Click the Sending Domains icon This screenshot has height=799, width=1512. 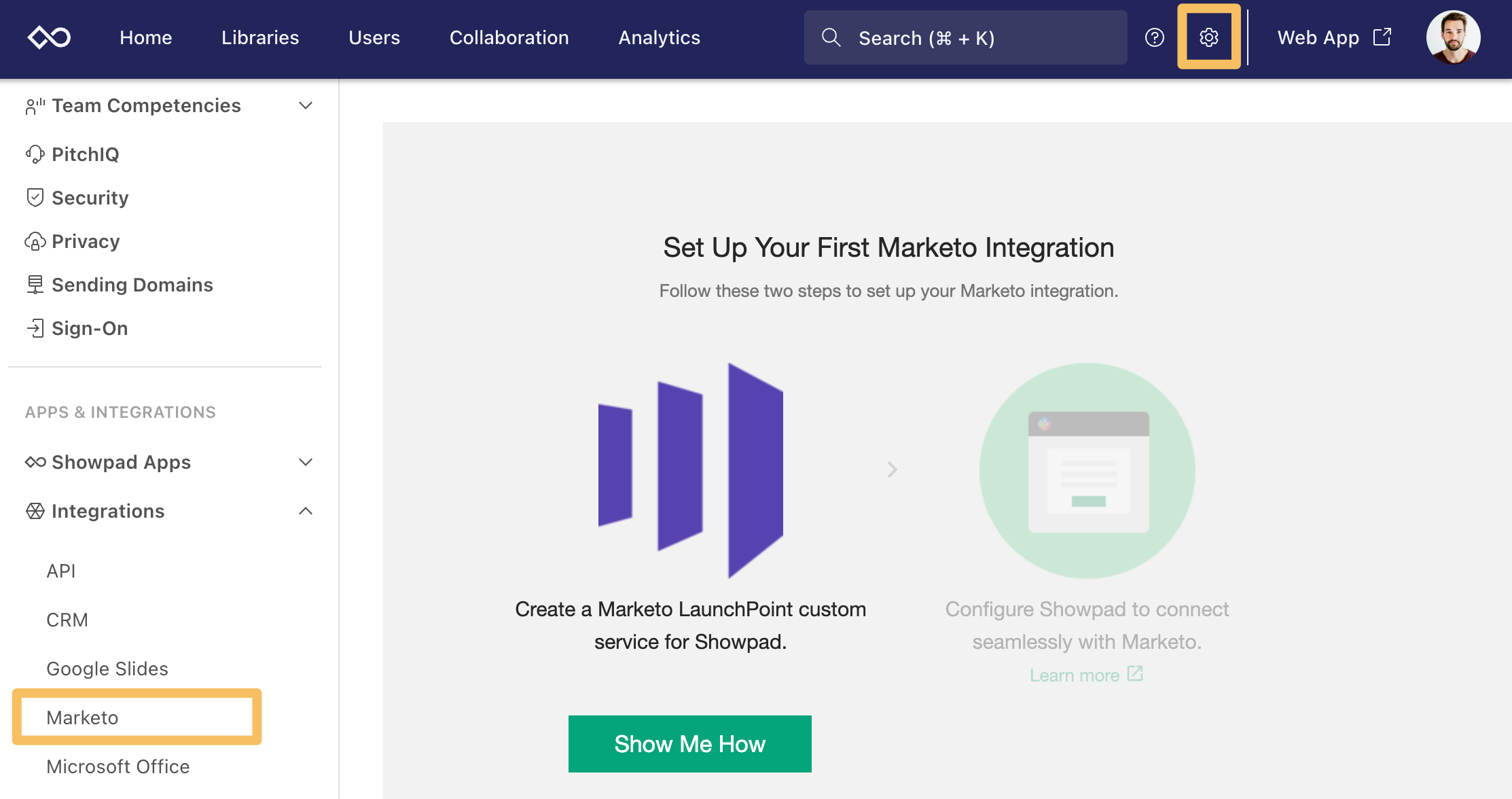pos(35,284)
